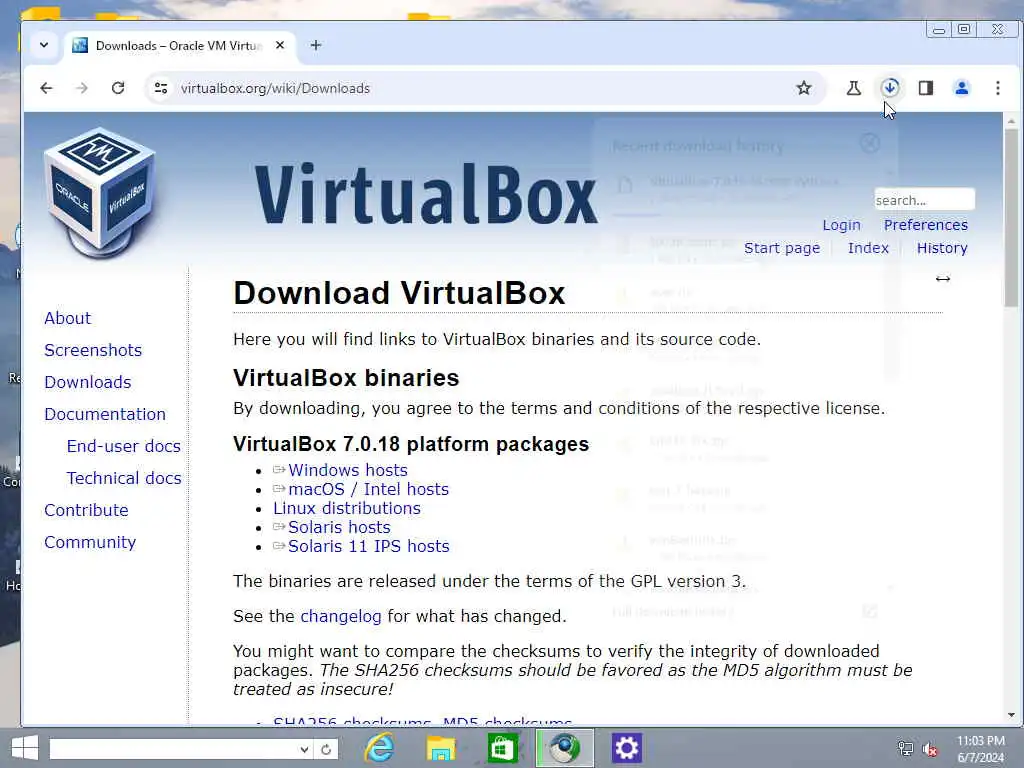This screenshot has width=1024, height=768.
Task: Click the muted volume tray icon
Action: point(930,749)
